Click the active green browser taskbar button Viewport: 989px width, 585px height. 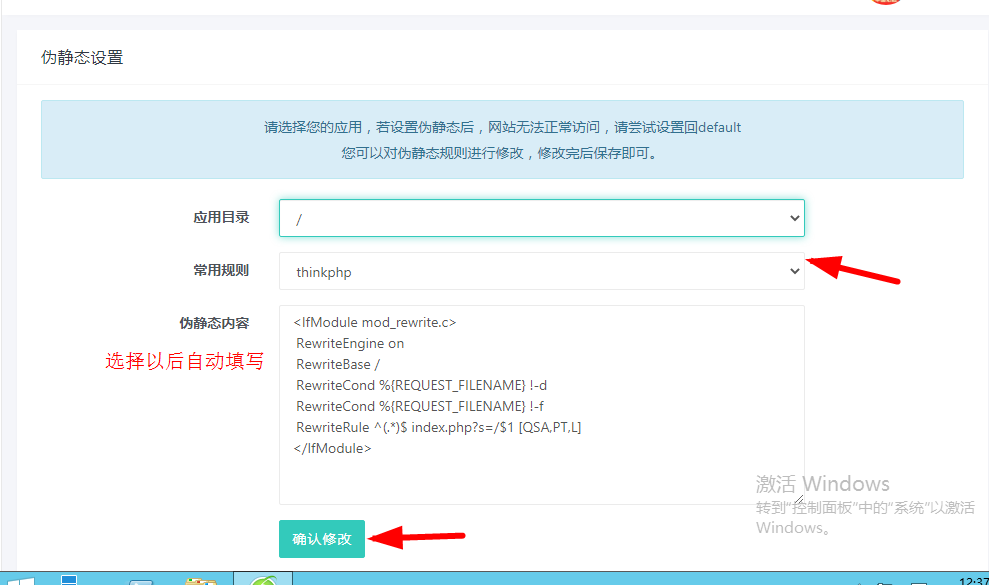click(x=263, y=579)
